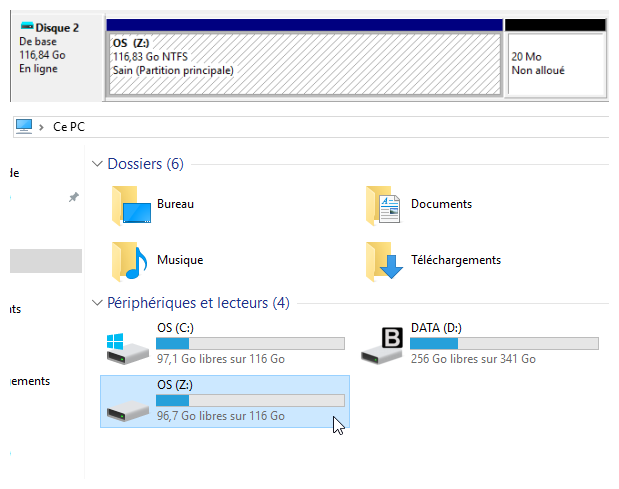Click the OS (C:) drive name
619x489 pixels.
click(x=175, y=328)
